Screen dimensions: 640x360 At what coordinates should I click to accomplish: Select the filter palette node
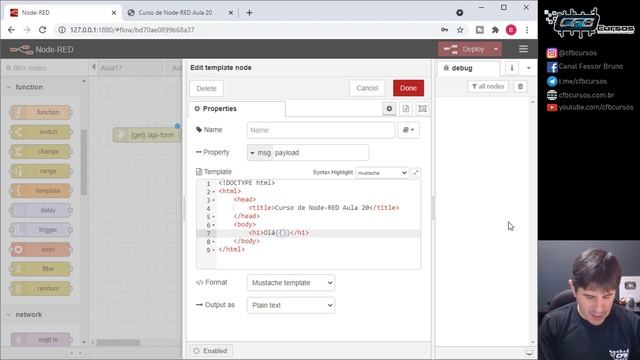[x=41, y=269]
